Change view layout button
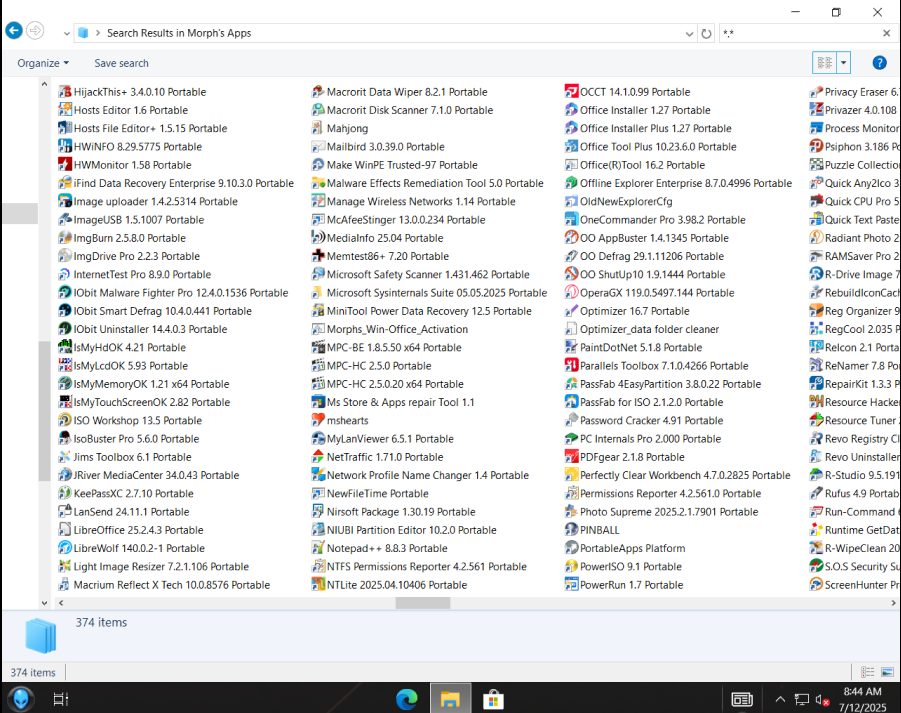The width and height of the screenshot is (901, 713). click(x=825, y=63)
